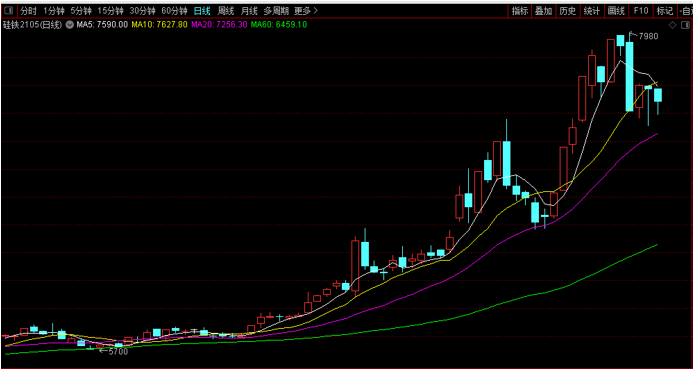This screenshot has width=700, height=371.
Task: Click the MA60 green indicator label
Action: pos(279,25)
